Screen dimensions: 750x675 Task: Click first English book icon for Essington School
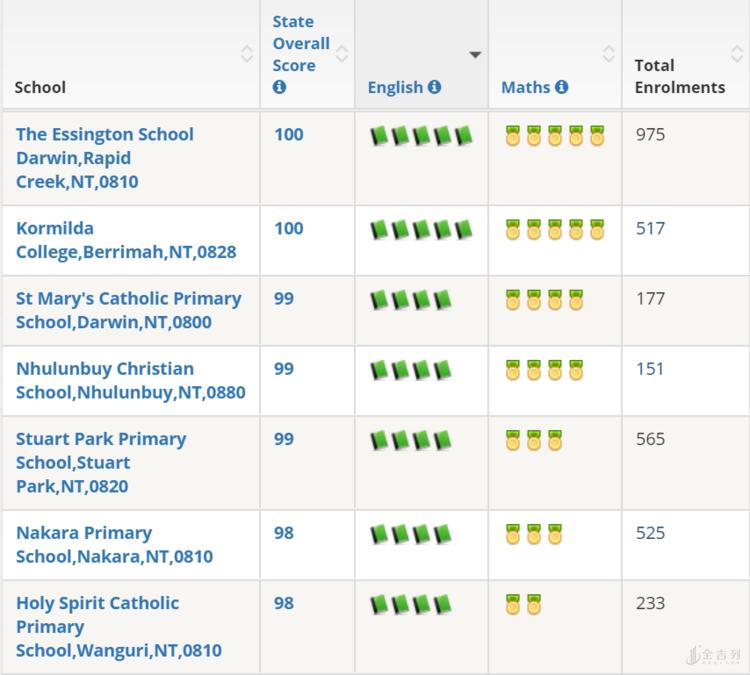(x=379, y=136)
